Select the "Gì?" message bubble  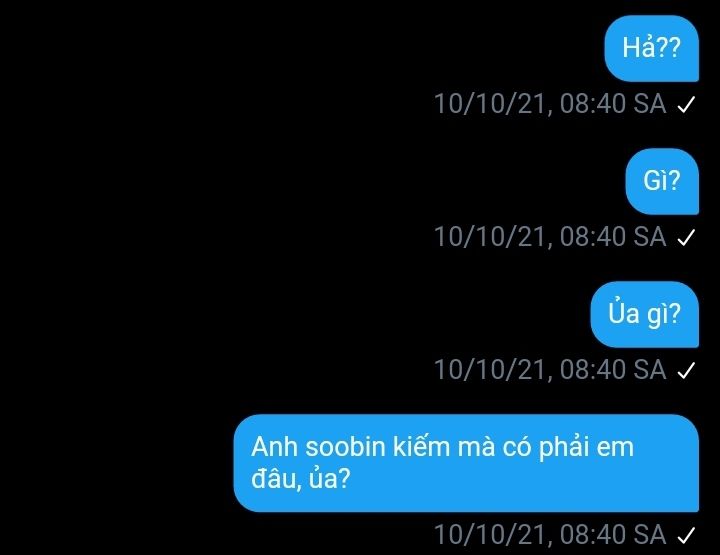click(x=662, y=181)
